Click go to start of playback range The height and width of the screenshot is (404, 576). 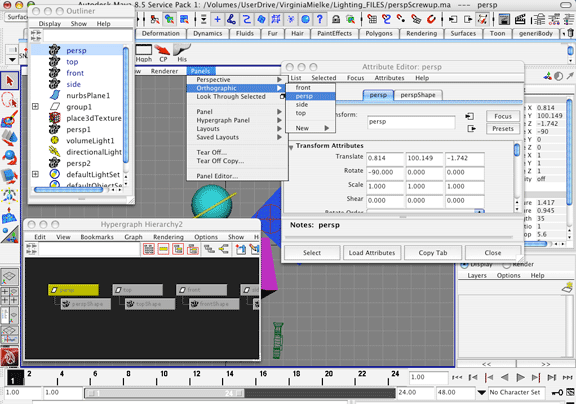tap(457, 377)
